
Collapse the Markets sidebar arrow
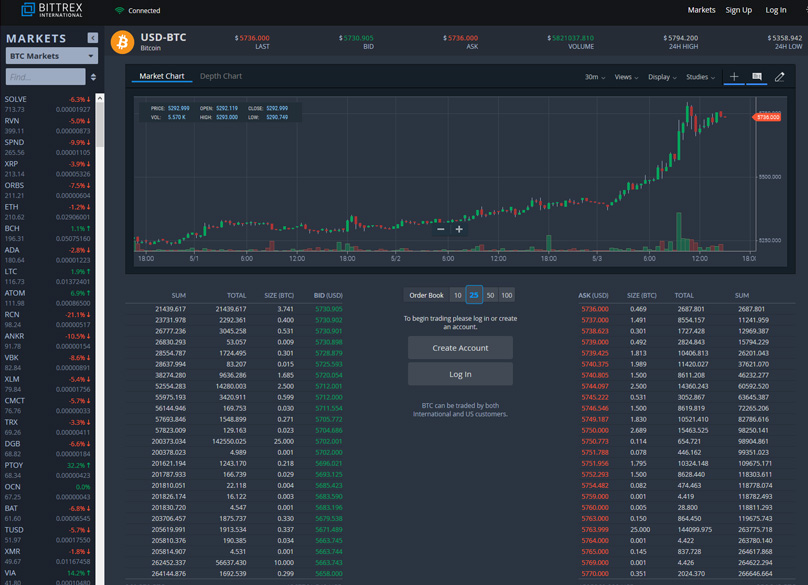(x=93, y=38)
